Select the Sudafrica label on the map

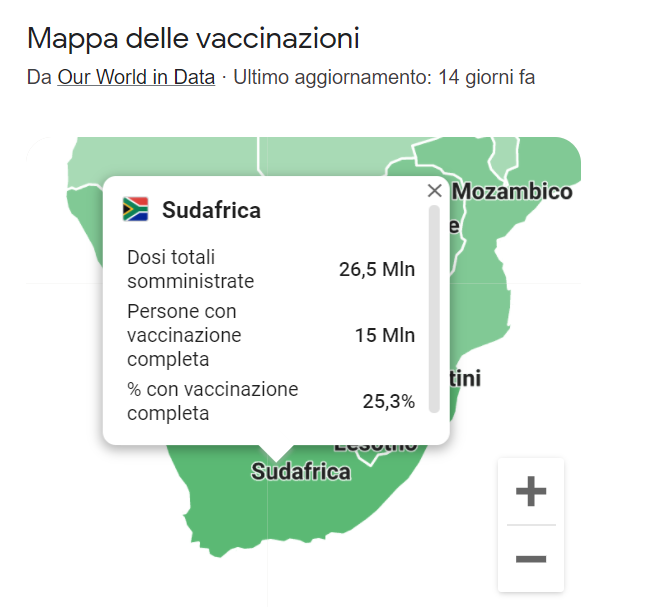(x=301, y=472)
